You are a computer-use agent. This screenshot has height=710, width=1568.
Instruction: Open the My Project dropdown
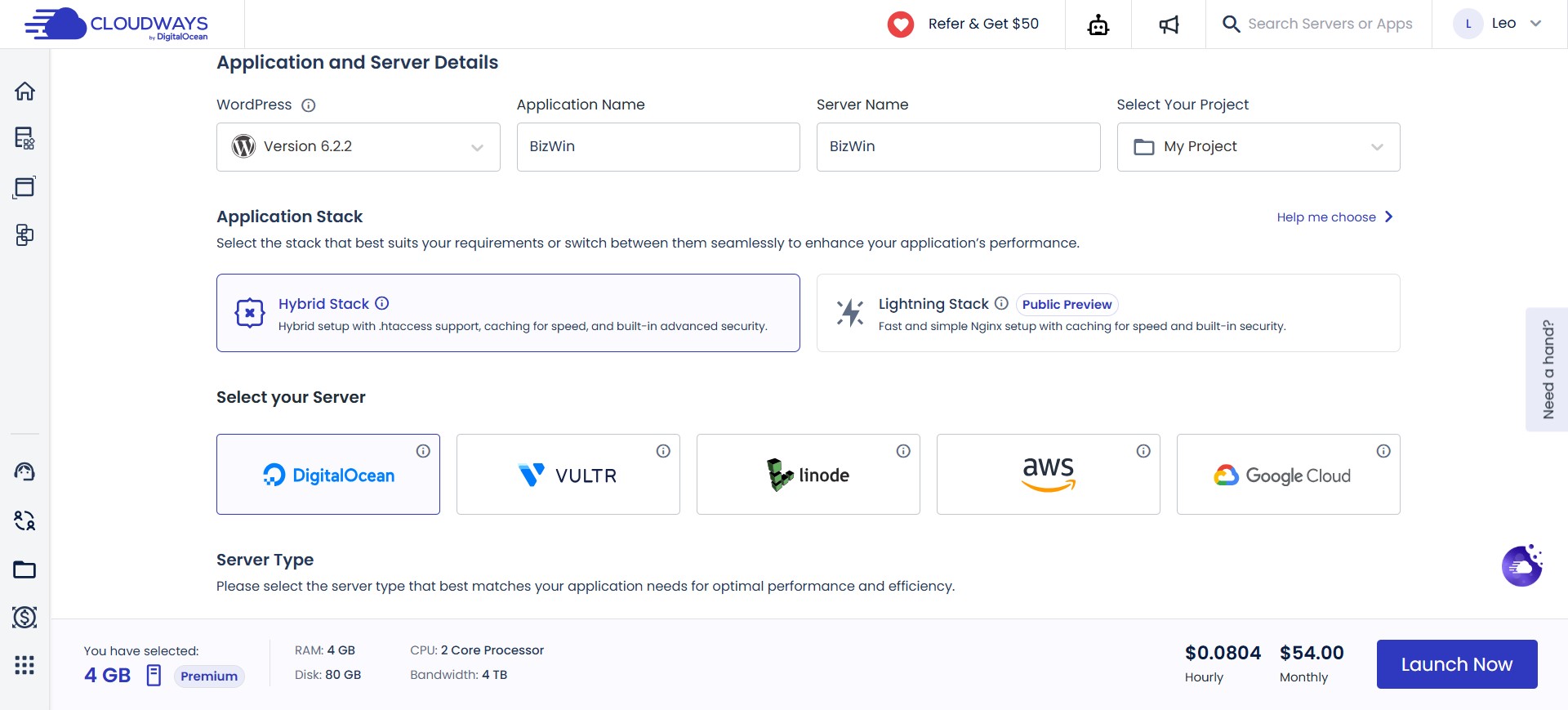pos(1258,147)
